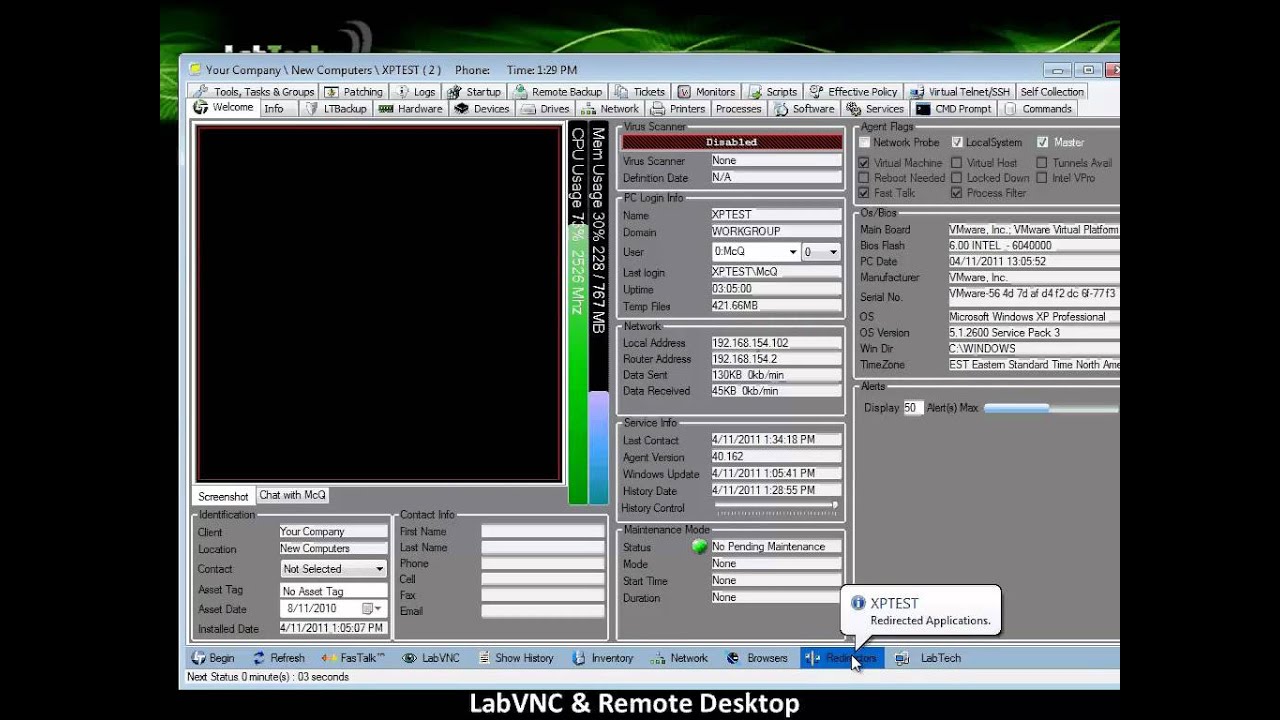Switch to the Welcome tab
This screenshot has width=1280, height=720.
click(x=224, y=108)
